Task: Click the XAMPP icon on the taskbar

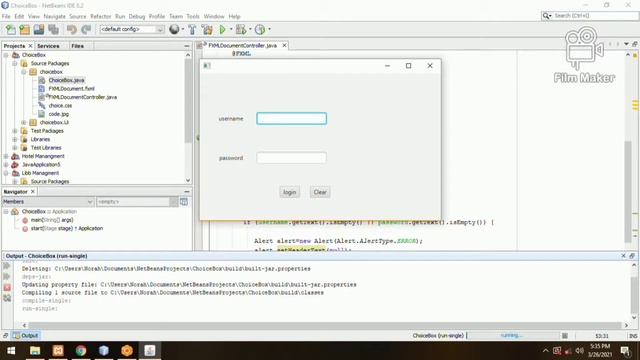Action: [58, 351]
